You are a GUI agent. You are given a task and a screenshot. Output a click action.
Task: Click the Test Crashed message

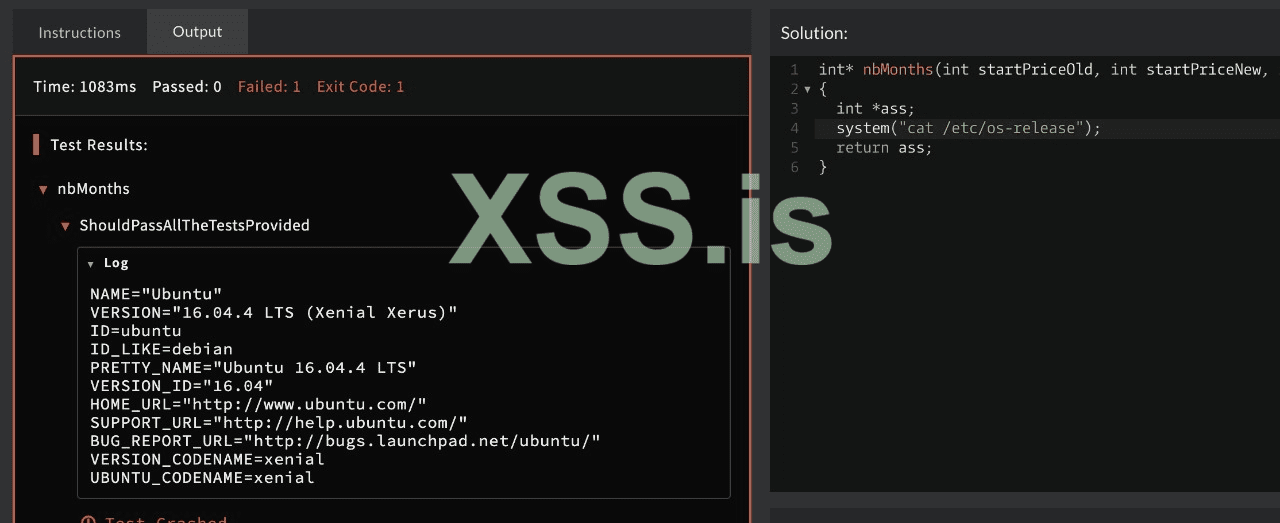click(x=166, y=520)
